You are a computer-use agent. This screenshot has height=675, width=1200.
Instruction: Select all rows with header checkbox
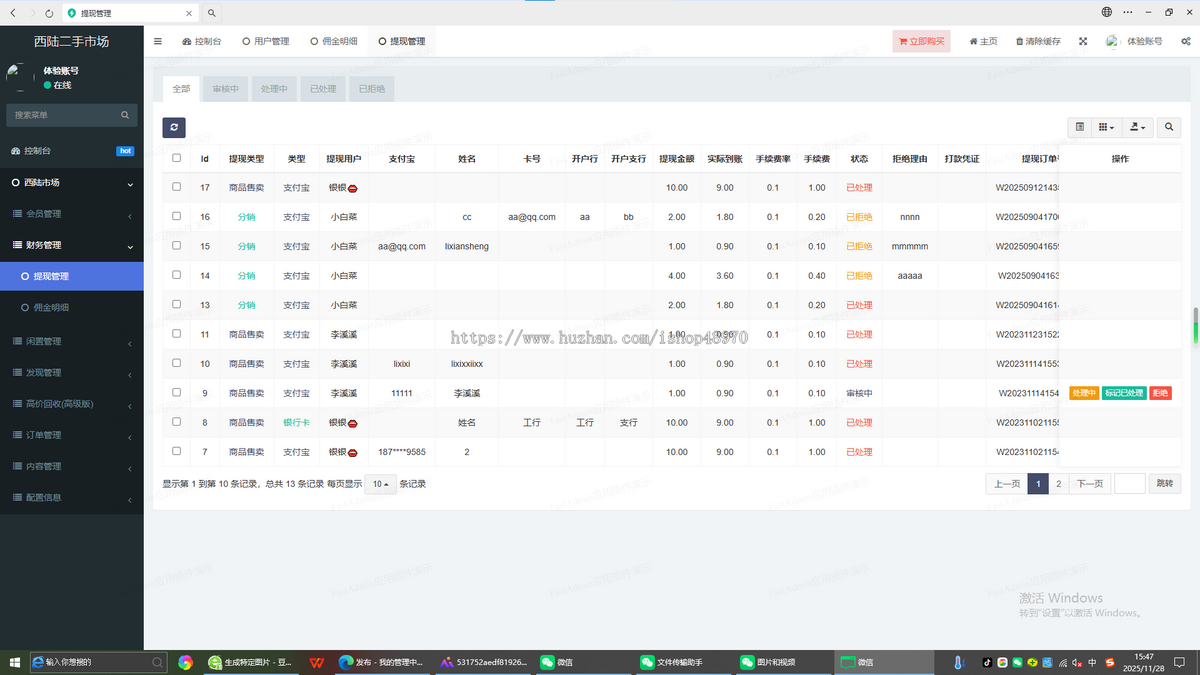[177, 158]
